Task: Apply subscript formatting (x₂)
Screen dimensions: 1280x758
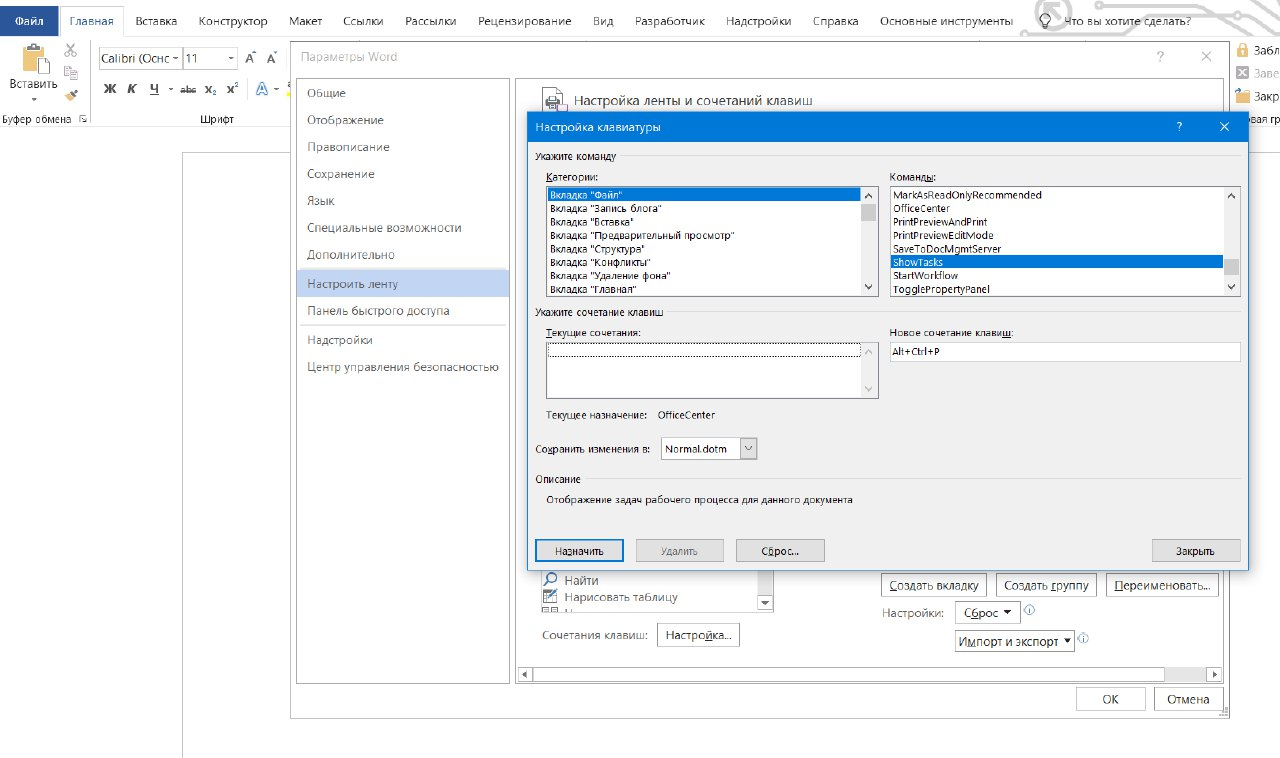Action: [210, 89]
